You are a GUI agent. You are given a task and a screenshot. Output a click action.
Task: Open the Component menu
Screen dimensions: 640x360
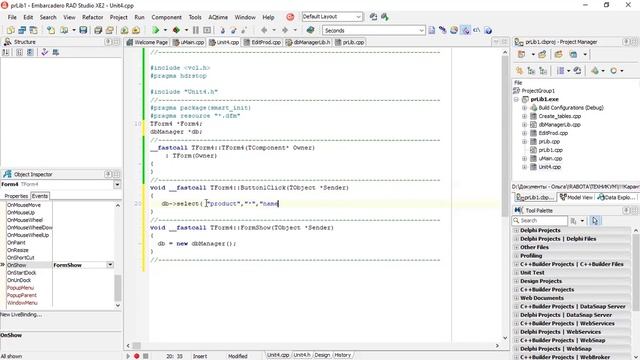167,17
